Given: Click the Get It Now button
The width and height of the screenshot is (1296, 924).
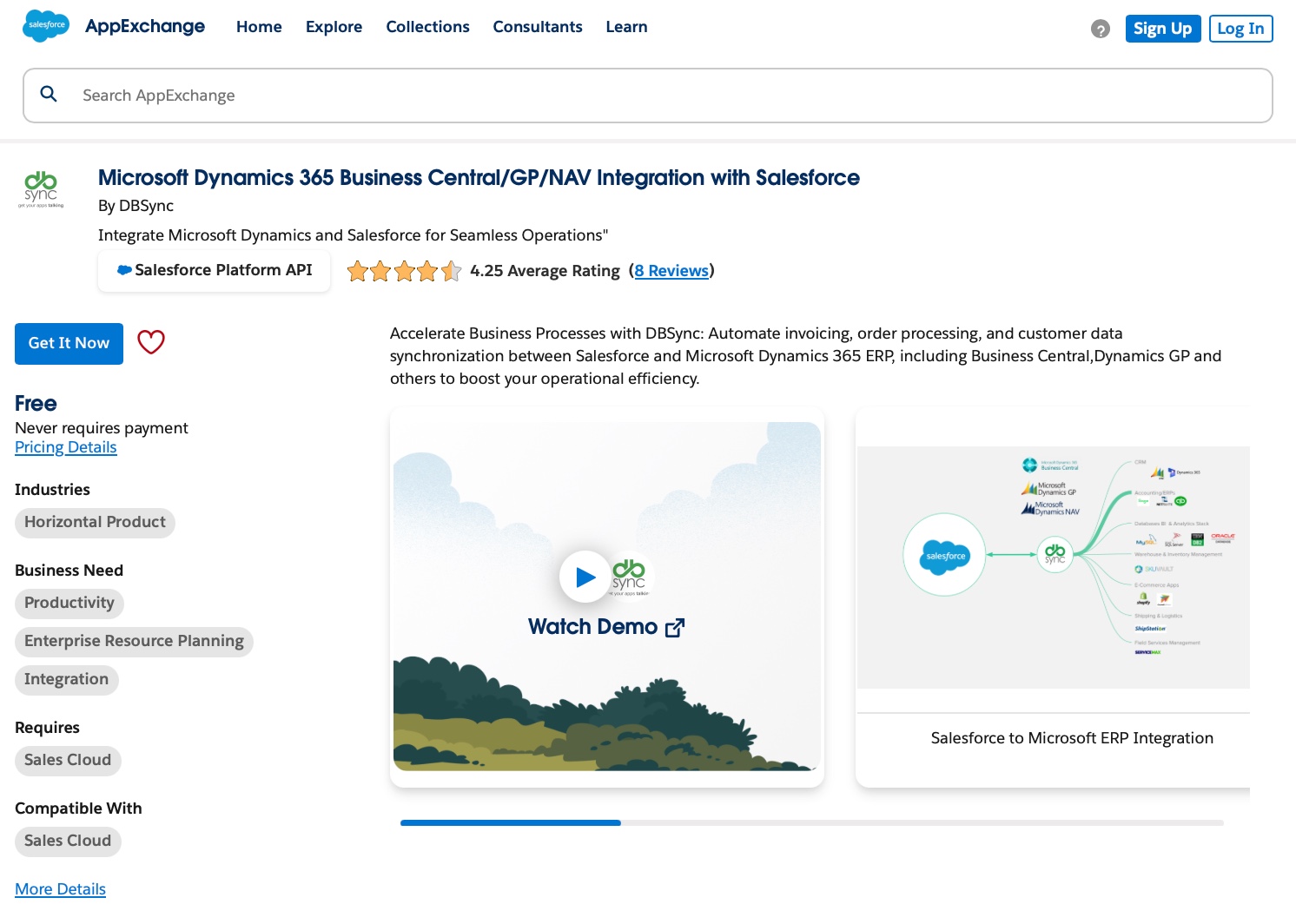Looking at the screenshot, I should (x=69, y=343).
